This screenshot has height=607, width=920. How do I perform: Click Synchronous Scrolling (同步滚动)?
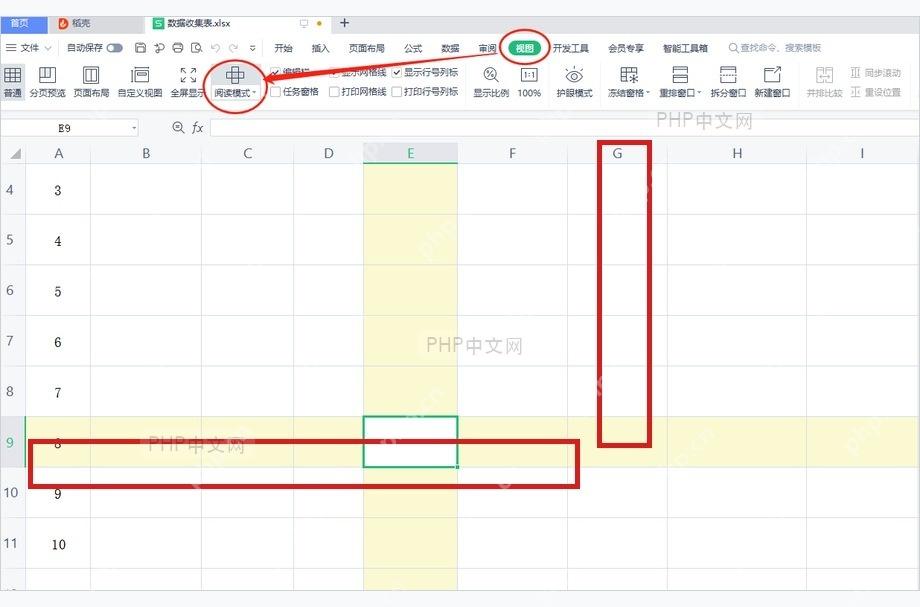(875, 73)
